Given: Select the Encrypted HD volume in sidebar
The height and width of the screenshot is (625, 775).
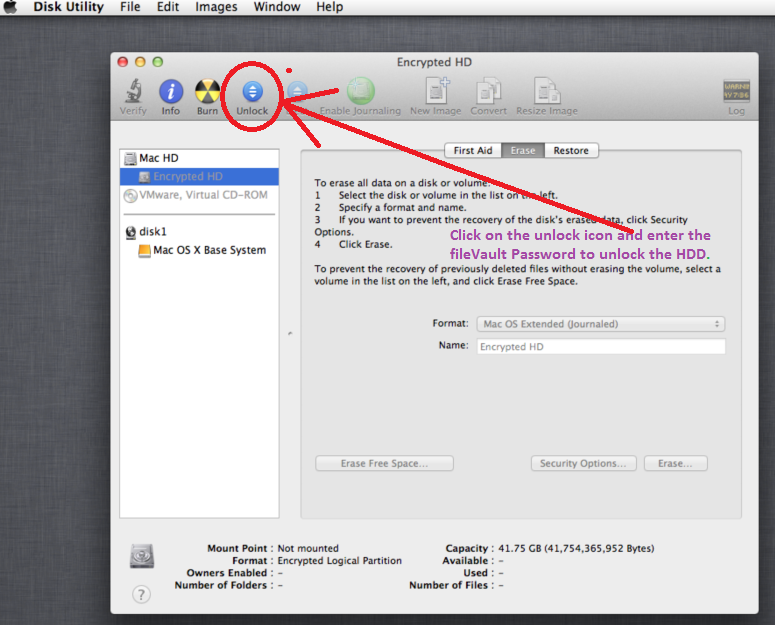Looking at the screenshot, I should pyautogui.click(x=199, y=176).
